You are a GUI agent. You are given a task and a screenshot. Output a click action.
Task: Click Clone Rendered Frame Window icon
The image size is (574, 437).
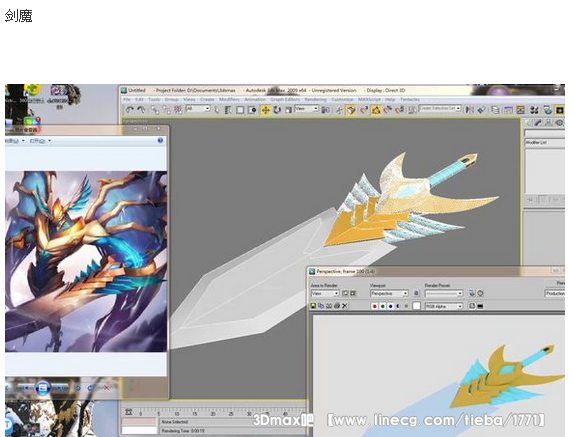pyautogui.click(x=329, y=306)
